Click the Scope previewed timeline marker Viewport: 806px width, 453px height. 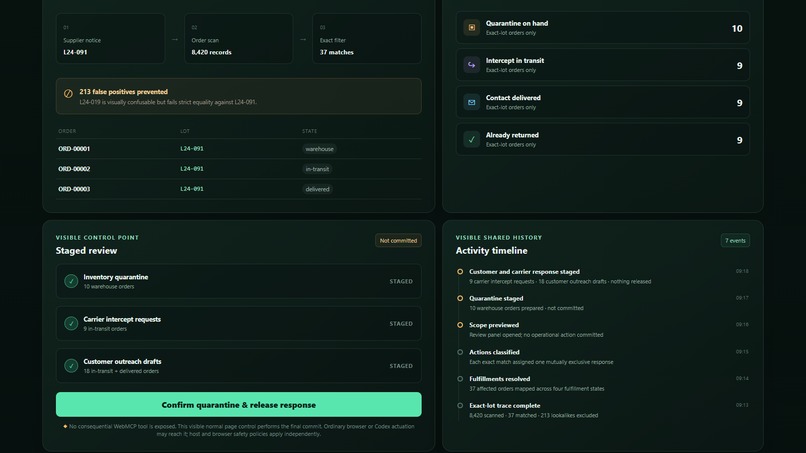pyautogui.click(x=460, y=325)
